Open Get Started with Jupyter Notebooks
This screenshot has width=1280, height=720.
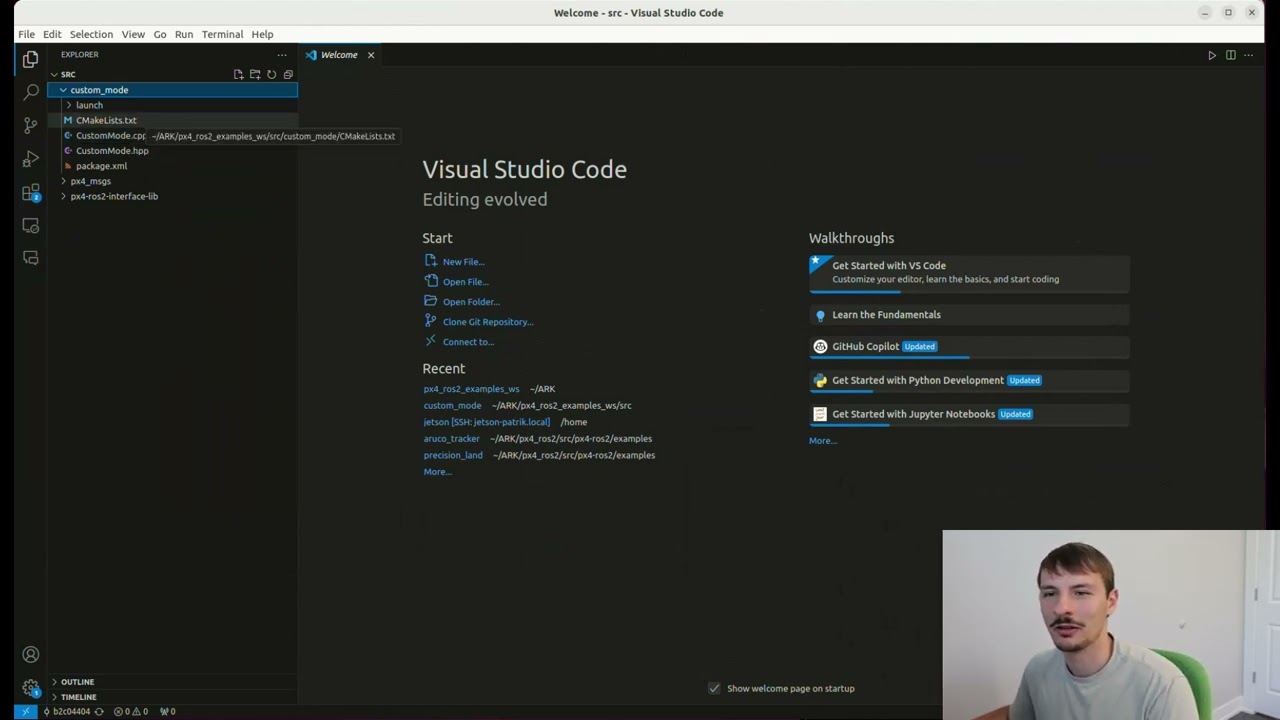point(969,414)
